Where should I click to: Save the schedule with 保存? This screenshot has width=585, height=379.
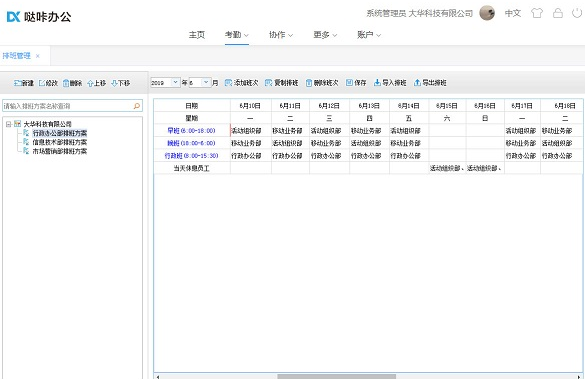pyautogui.click(x=356, y=83)
